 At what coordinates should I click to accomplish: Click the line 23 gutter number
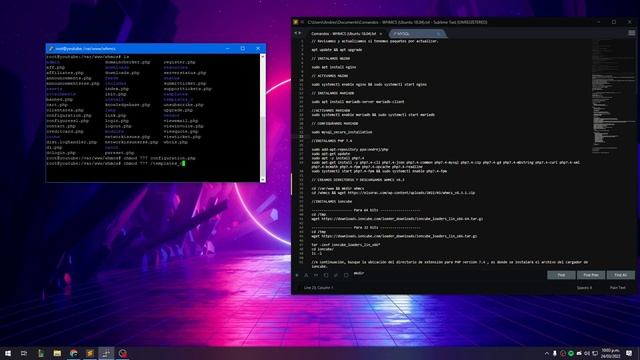pos(301,136)
